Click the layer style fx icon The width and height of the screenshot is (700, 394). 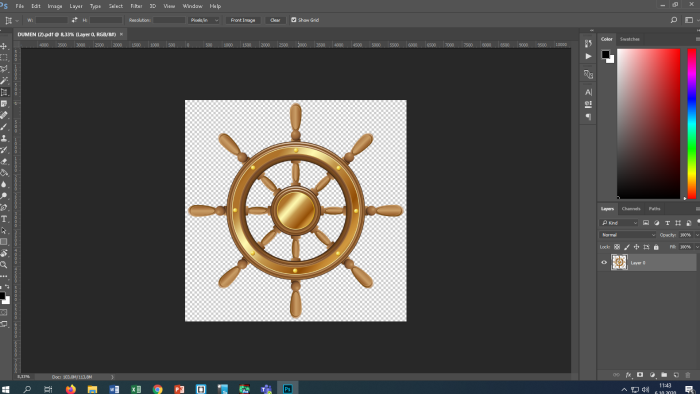click(x=628, y=375)
